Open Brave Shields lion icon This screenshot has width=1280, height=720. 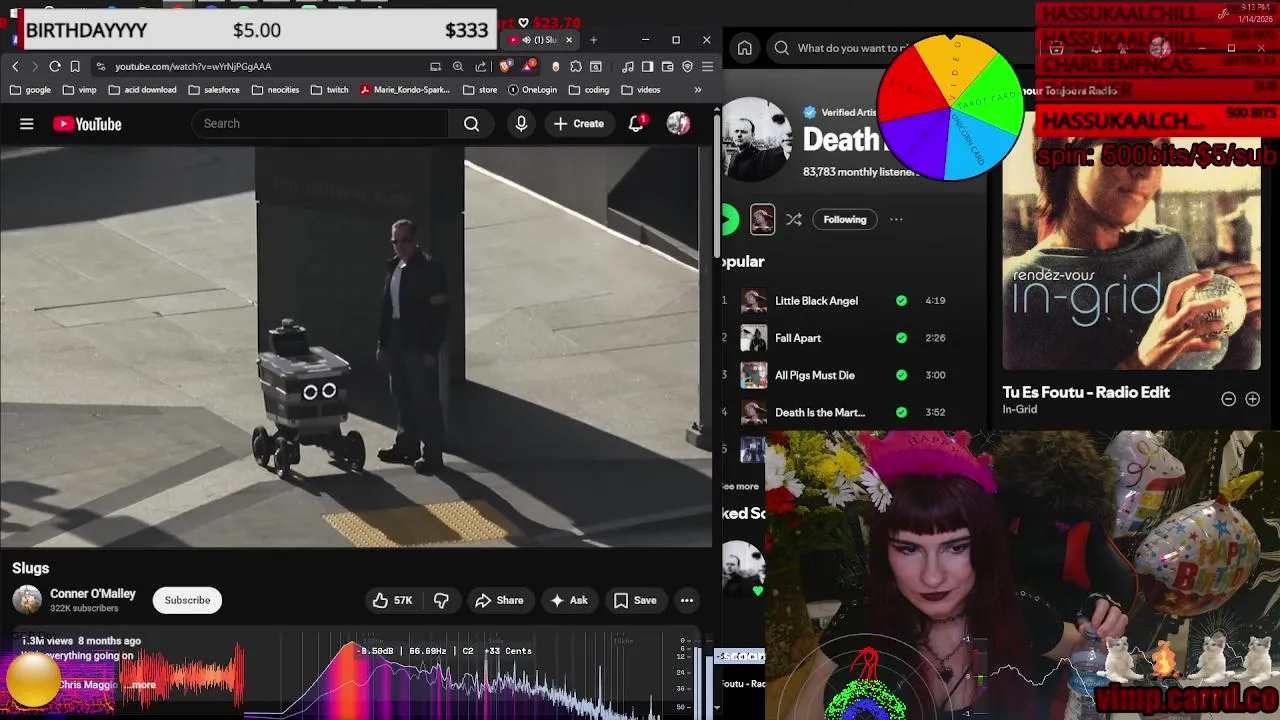point(505,66)
